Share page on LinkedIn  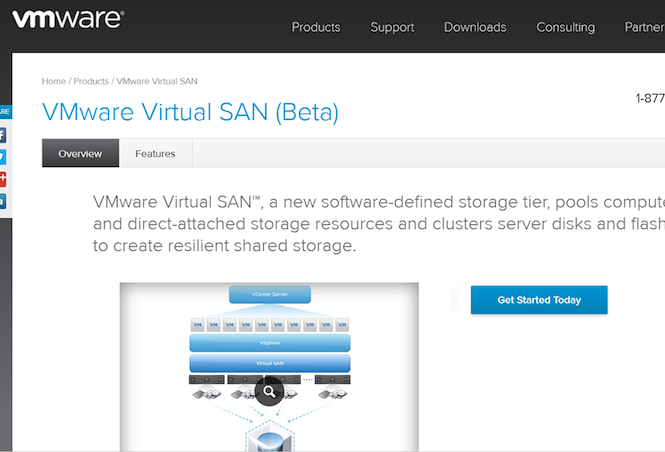[3, 201]
